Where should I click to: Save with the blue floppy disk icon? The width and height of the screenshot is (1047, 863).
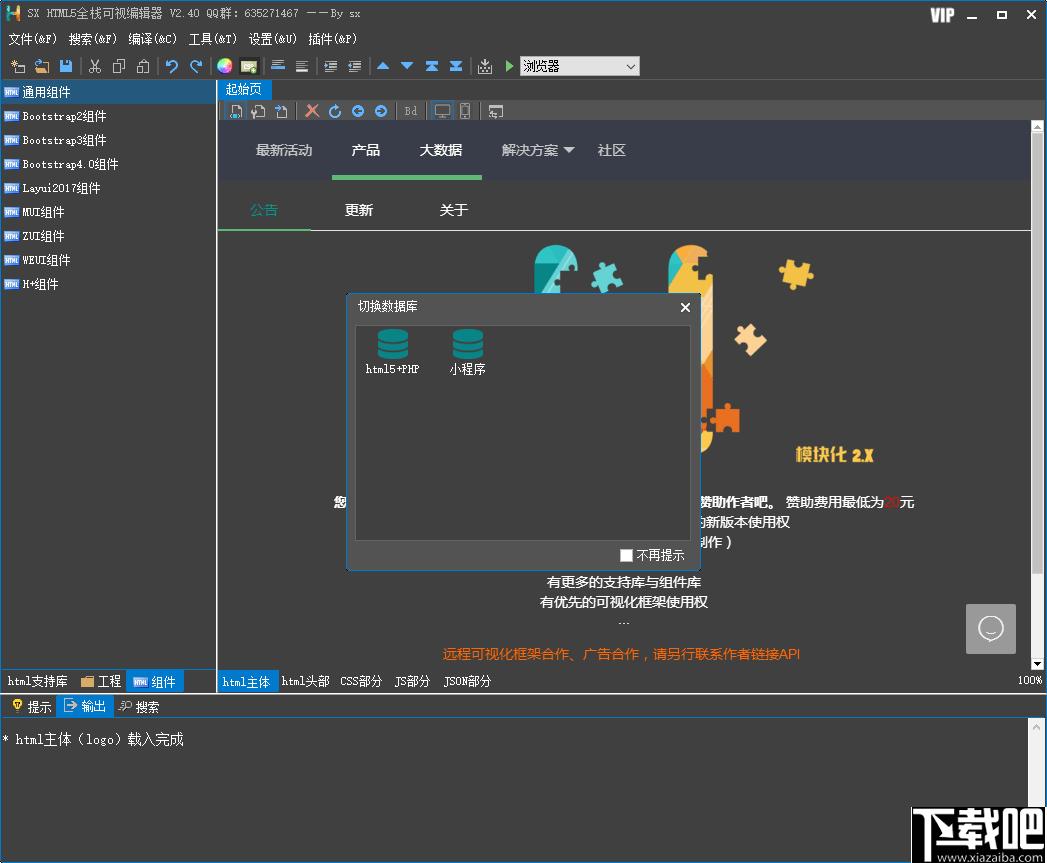[65, 66]
